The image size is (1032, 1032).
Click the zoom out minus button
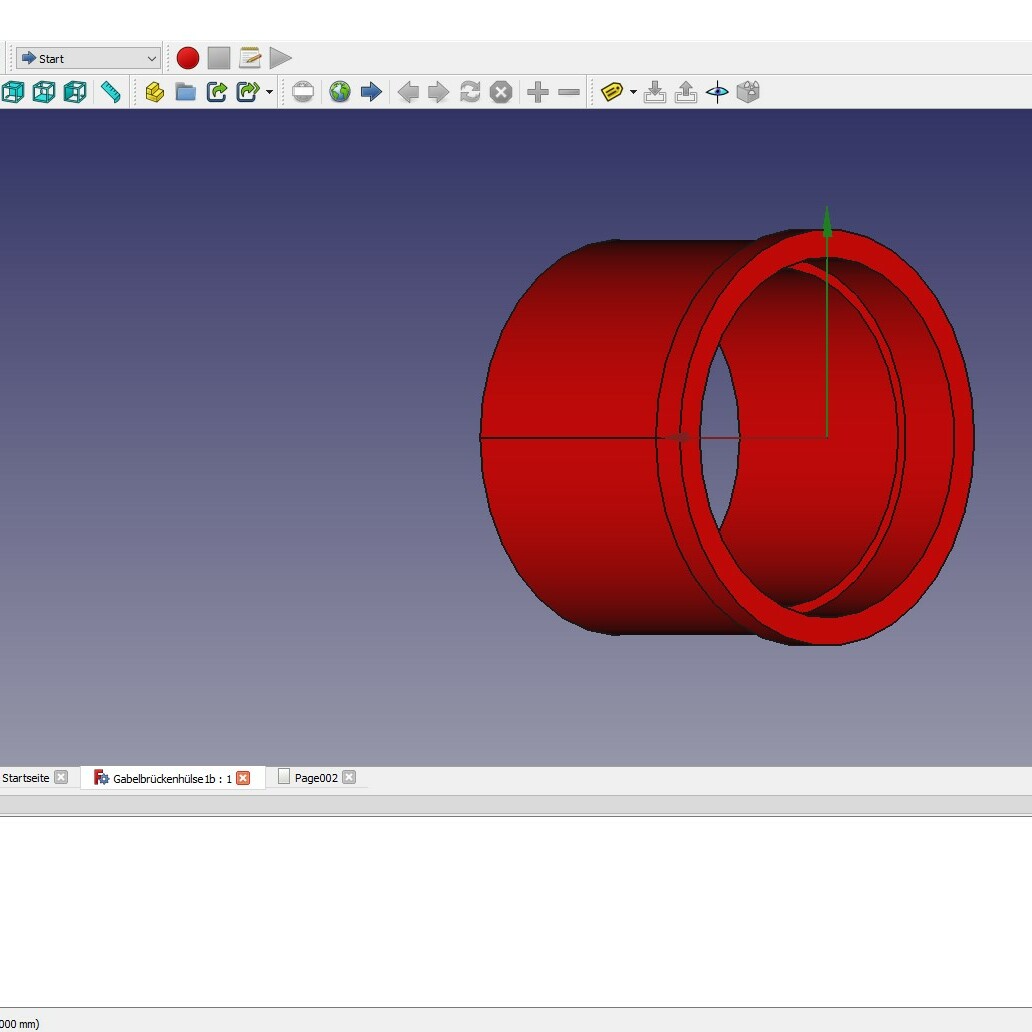(569, 92)
